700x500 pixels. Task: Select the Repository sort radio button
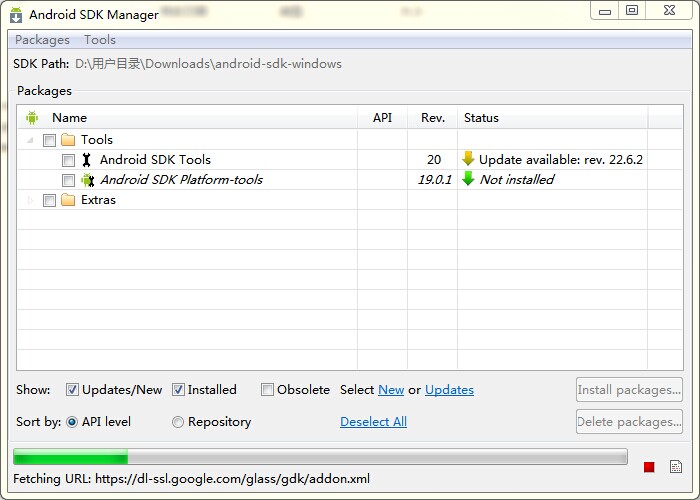[x=178, y=422]
